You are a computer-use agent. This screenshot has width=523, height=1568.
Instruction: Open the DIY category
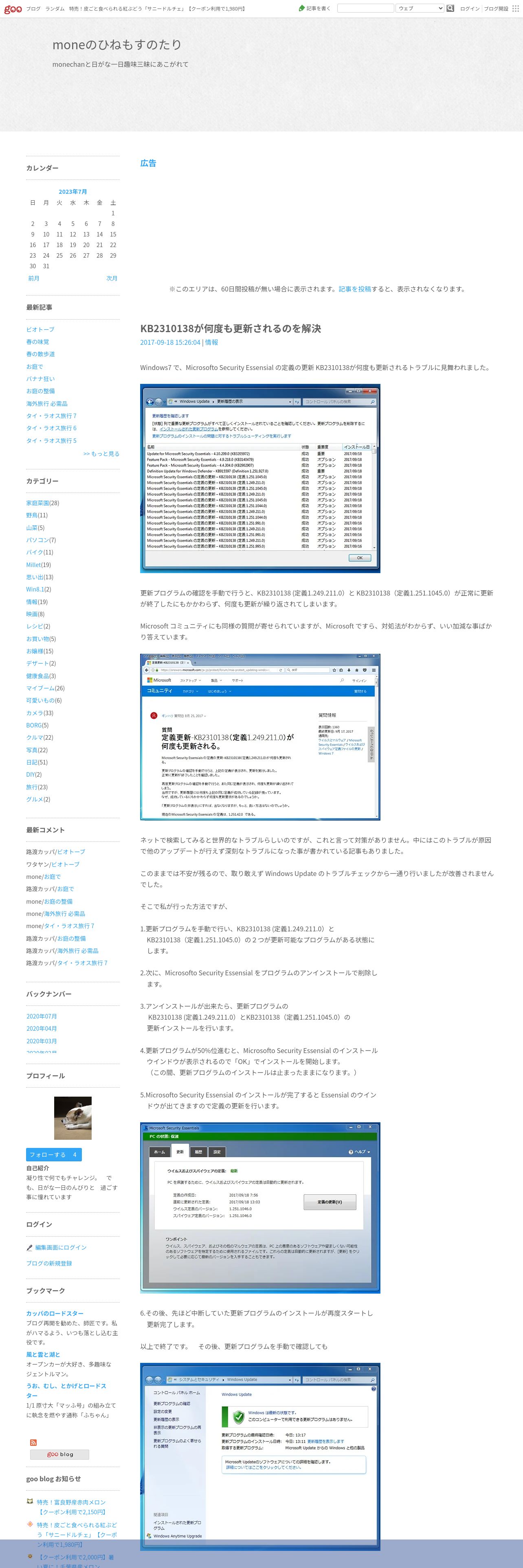pyautogui.click(x=31, y=774)
